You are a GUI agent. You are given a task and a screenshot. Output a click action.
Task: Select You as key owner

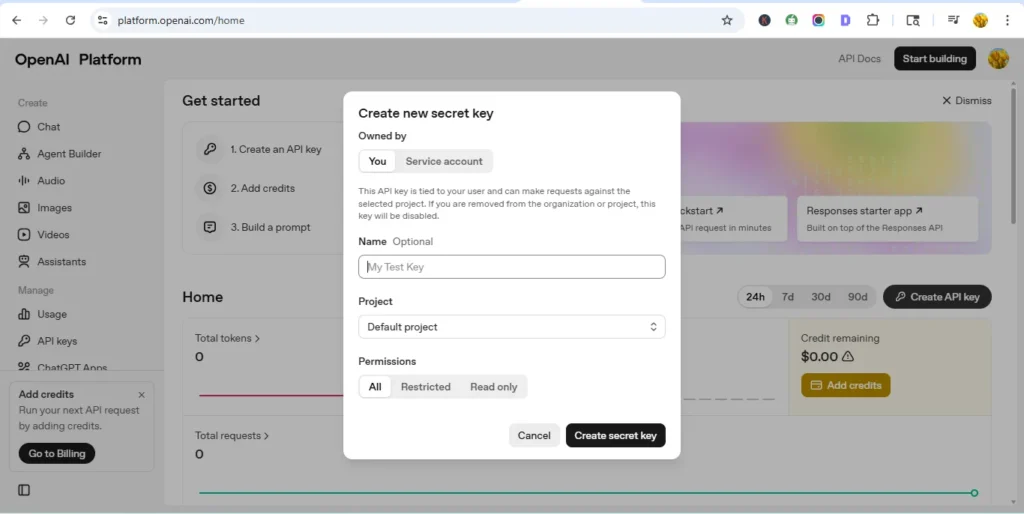(377, 161)
